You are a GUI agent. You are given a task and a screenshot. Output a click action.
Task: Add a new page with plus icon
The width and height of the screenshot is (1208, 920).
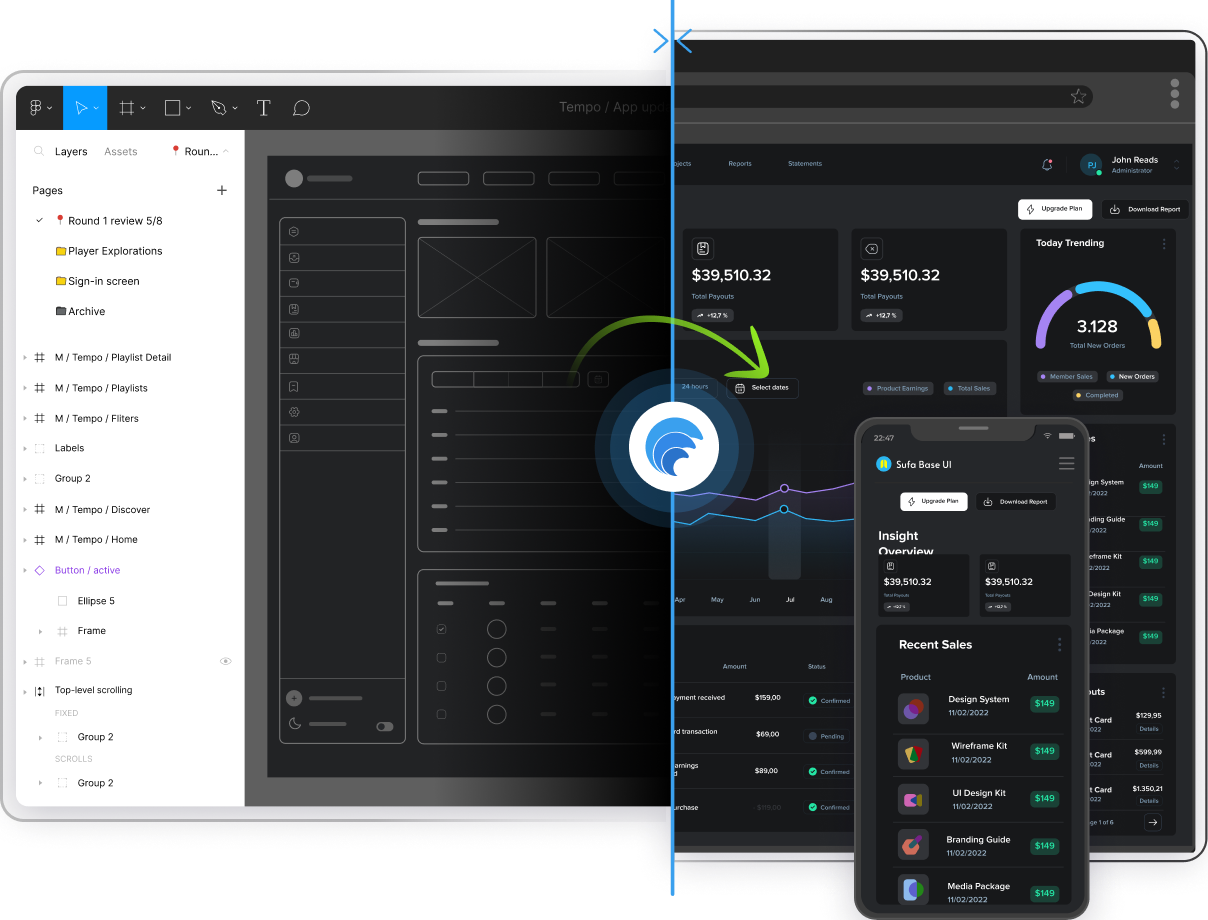click(x=222, y=190)
